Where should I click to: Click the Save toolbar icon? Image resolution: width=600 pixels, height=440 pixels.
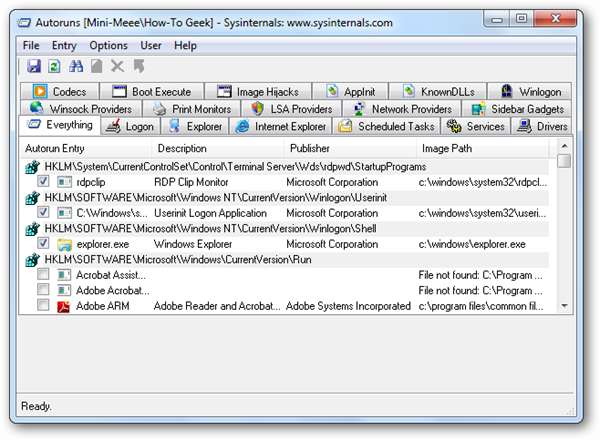[x=33, y=67]
